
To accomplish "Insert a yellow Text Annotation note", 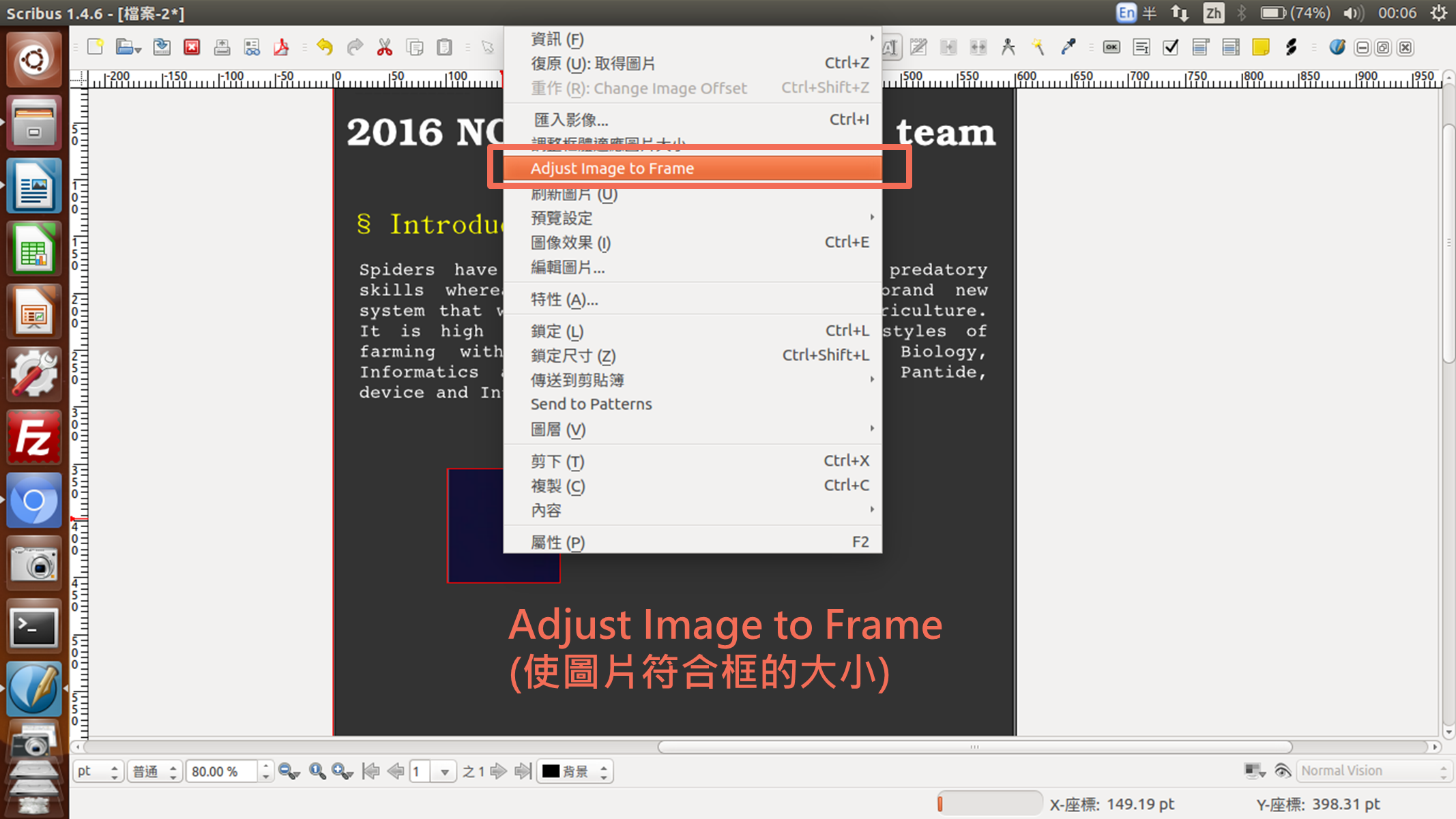I will pos(1261,47).
